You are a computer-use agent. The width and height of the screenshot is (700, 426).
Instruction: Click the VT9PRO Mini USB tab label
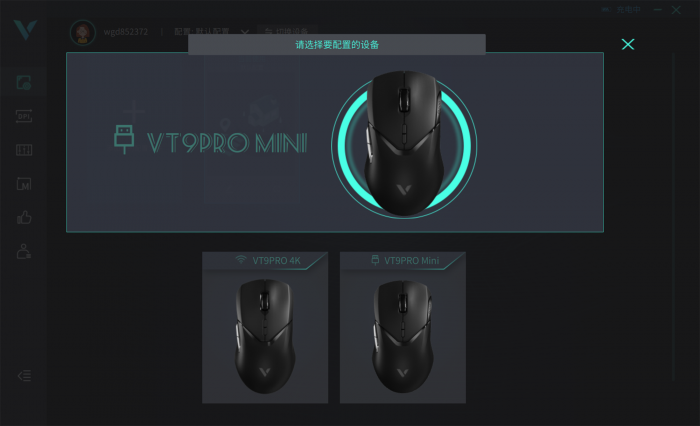[x=405, y=260]
